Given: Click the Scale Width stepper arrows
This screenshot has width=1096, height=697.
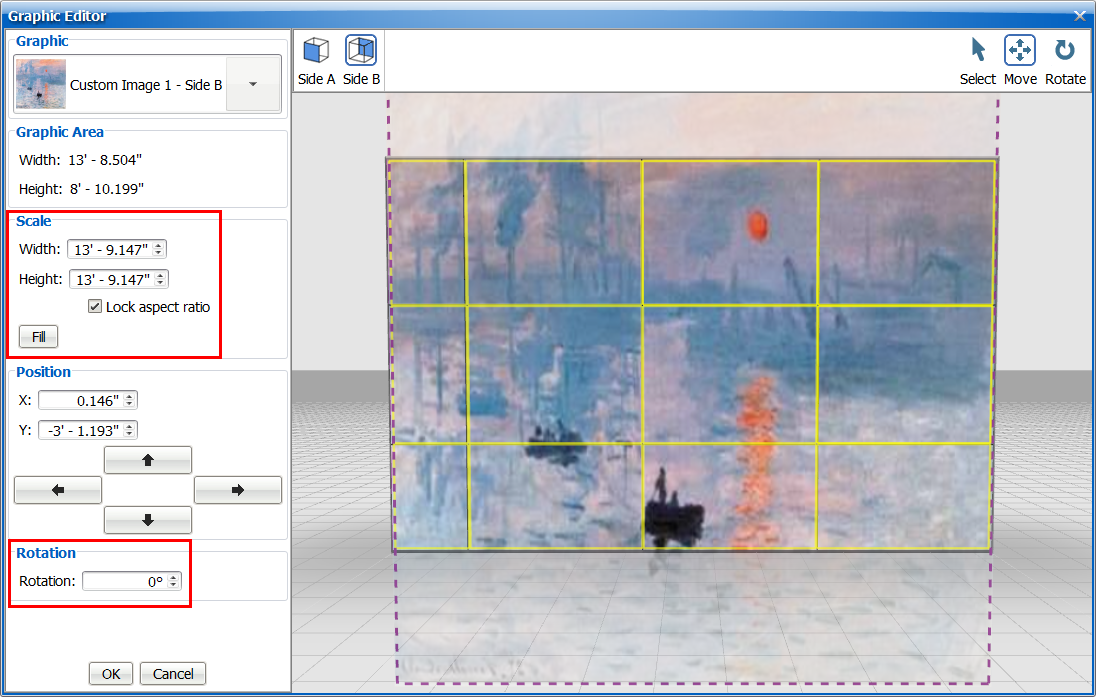Looking at the screenshot, I should 159,249.
